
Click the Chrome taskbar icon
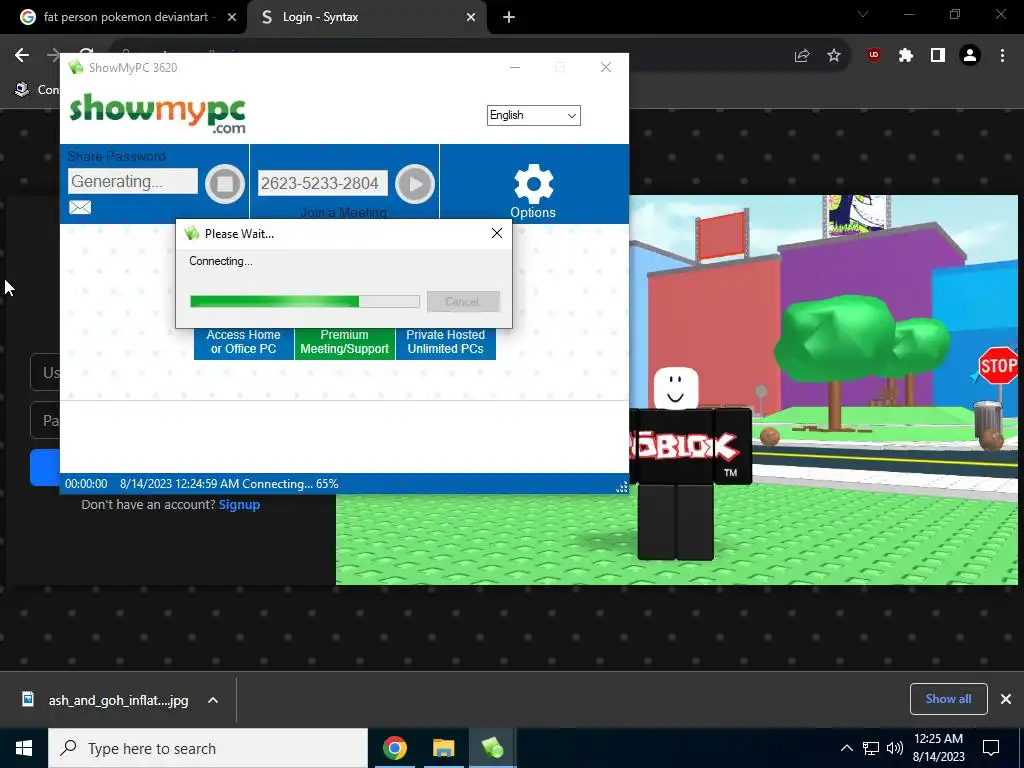394,748
